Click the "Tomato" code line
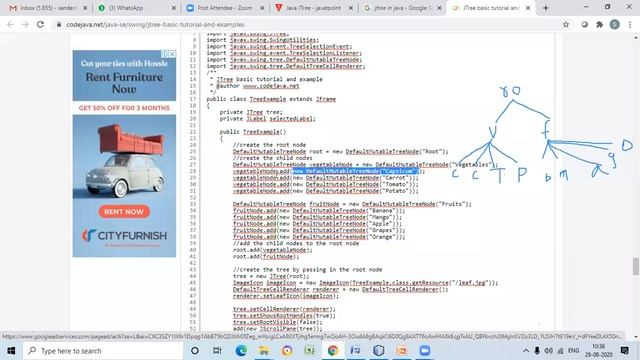The height and width of the screenshot is (360, 640). [x=325, y=184]
